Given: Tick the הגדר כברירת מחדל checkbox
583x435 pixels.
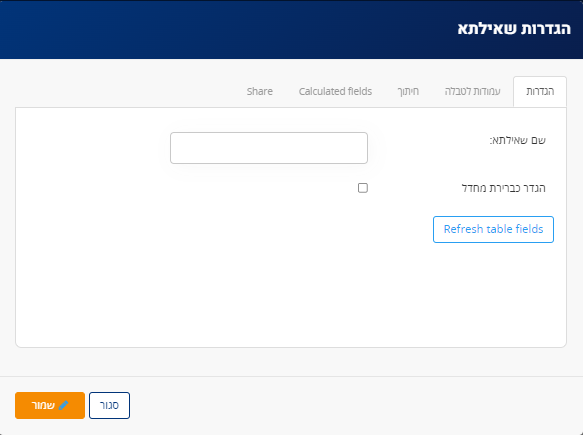Looking at the screenshot, I should [x=363, y=188].
